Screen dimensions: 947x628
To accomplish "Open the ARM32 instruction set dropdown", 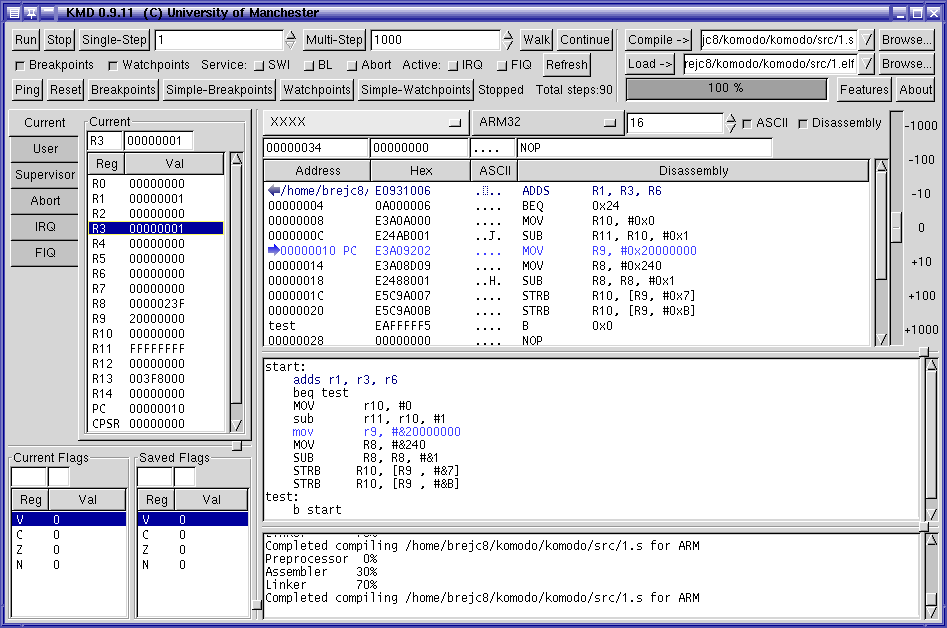I will pos(546,122).
